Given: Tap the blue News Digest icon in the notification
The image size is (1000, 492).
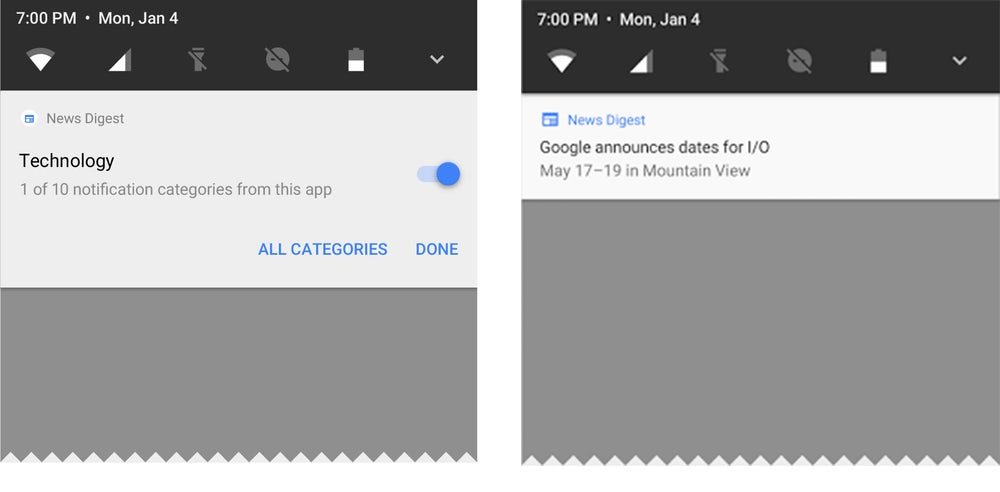Looking at the screenshot, I should [549, 120].
